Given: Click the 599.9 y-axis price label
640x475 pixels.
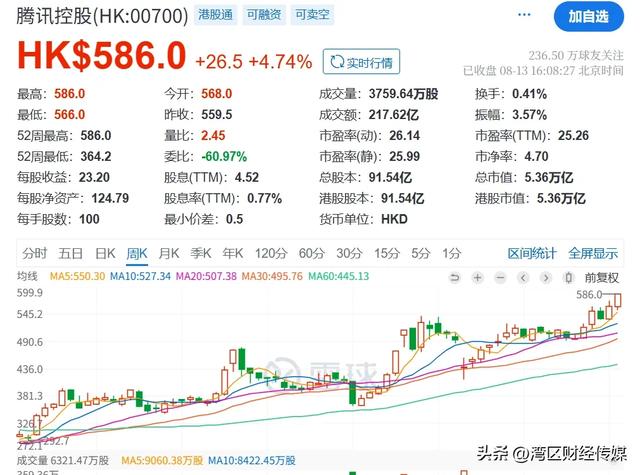Looking at the screenshot, I should tap(29, 293).
